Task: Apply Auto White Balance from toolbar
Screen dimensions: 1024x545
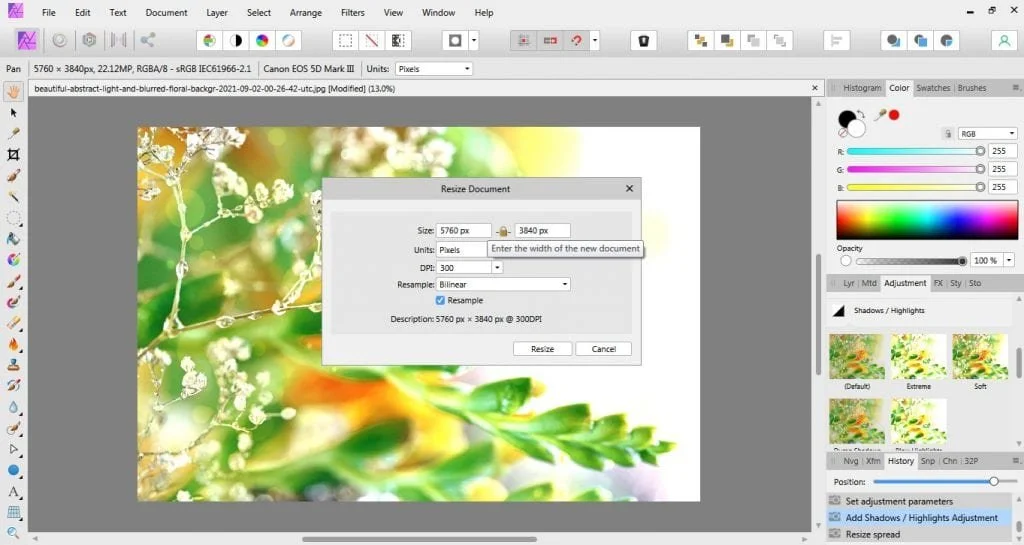Action: [x=288, y=40]
